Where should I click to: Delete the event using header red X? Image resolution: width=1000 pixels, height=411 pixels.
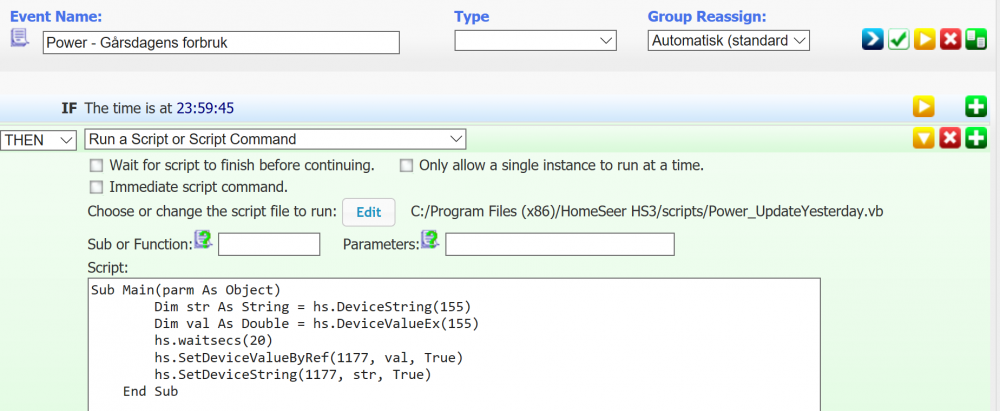click(x=951, y=40)
